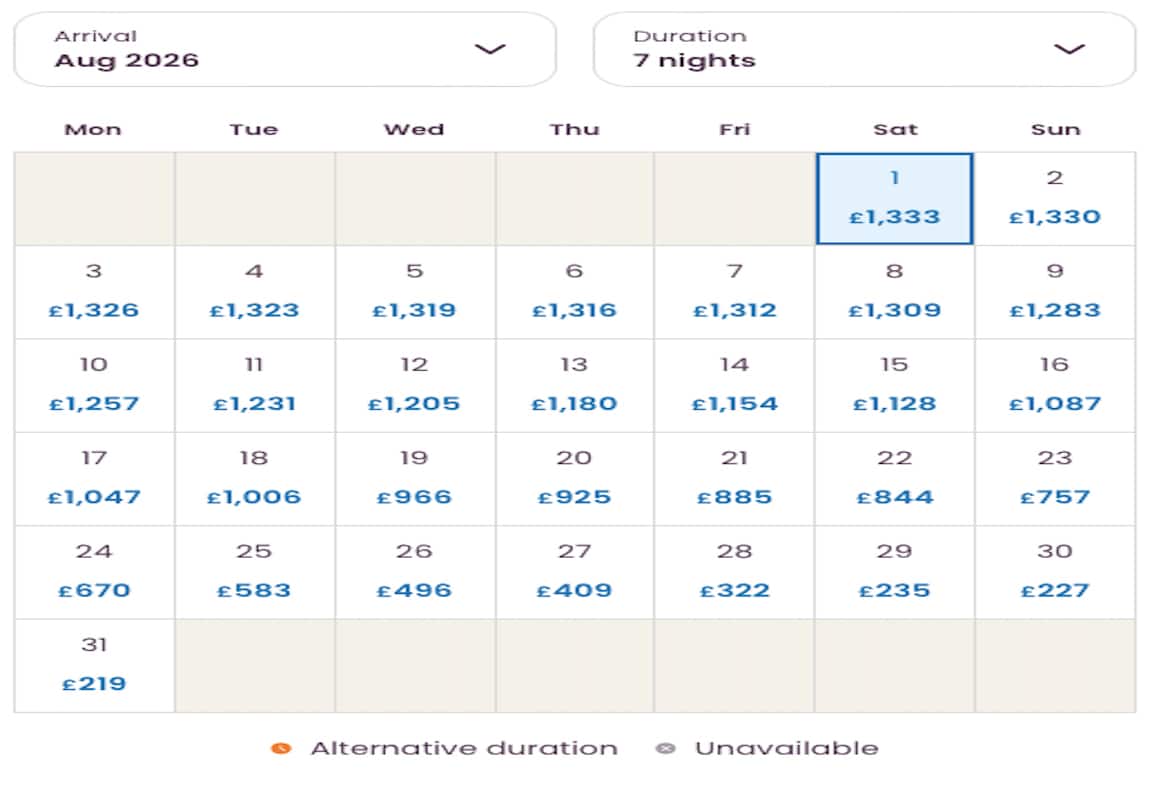Pick August 18 for £1,006

tap(254, 478)
